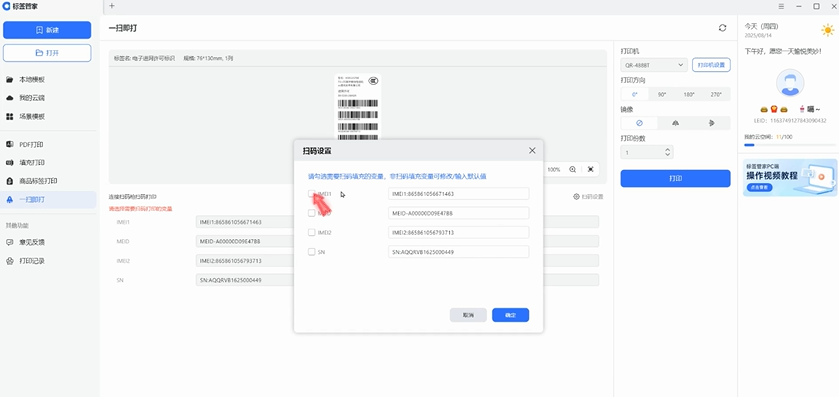Close the 扫码设置 dialog with the X

point(532,151)
